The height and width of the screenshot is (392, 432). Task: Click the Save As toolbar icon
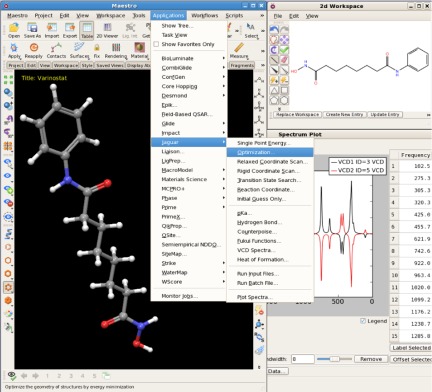[x=32, y=30]
